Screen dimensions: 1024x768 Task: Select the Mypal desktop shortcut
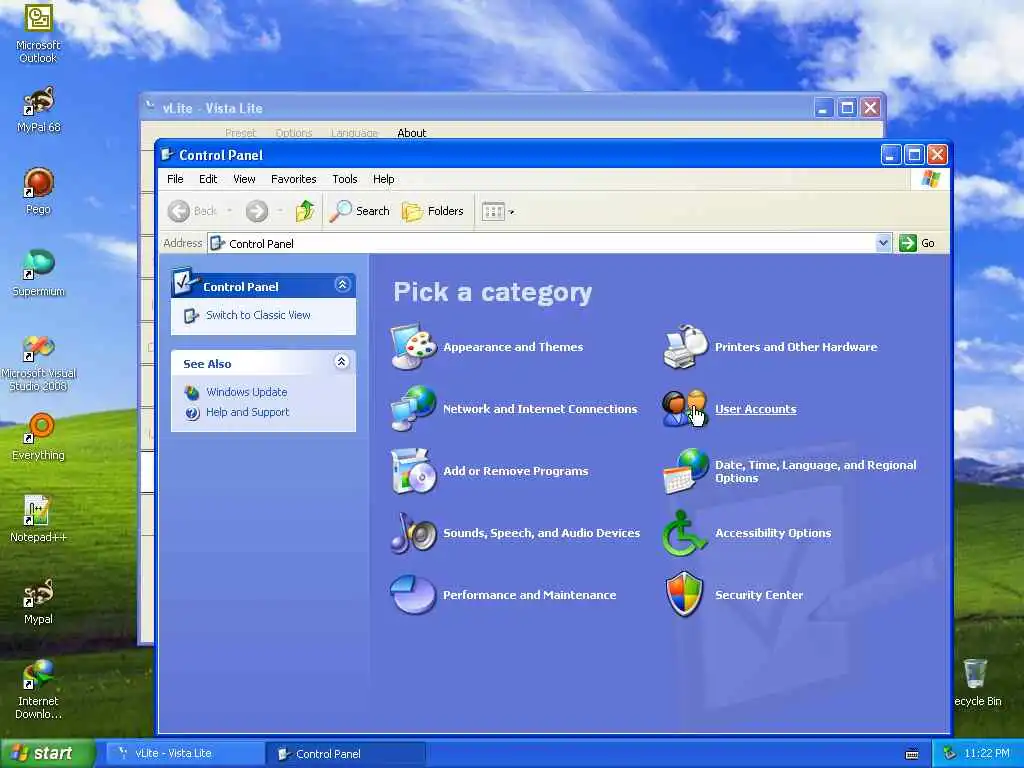38,601
